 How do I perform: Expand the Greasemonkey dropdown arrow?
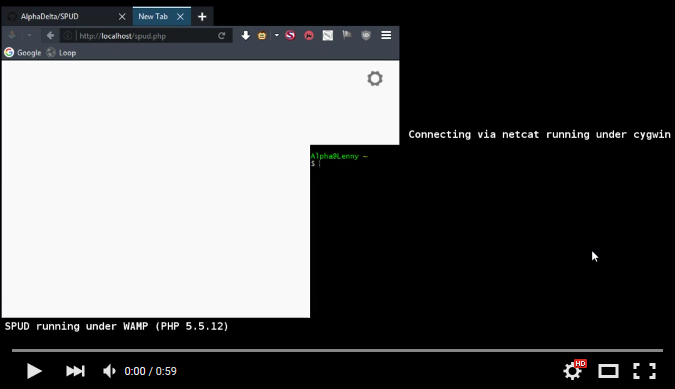coord(276,35)
